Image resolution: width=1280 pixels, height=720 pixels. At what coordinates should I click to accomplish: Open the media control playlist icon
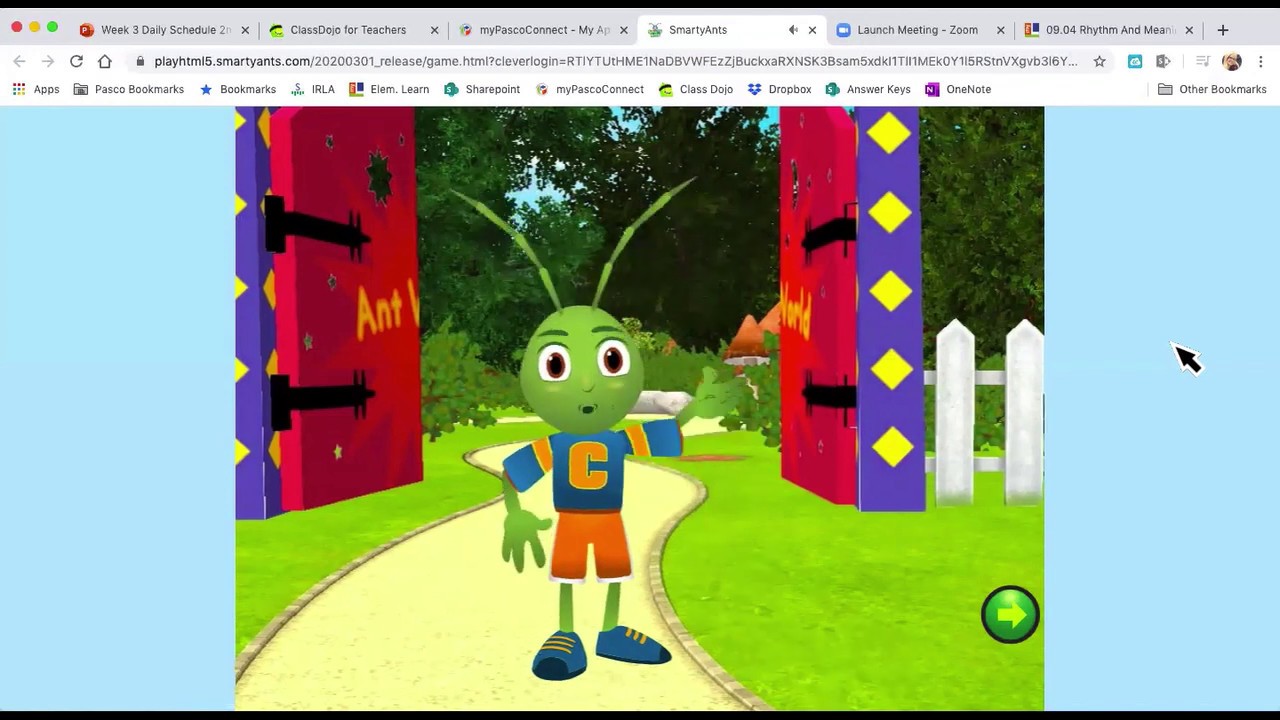click(1203, 61)
